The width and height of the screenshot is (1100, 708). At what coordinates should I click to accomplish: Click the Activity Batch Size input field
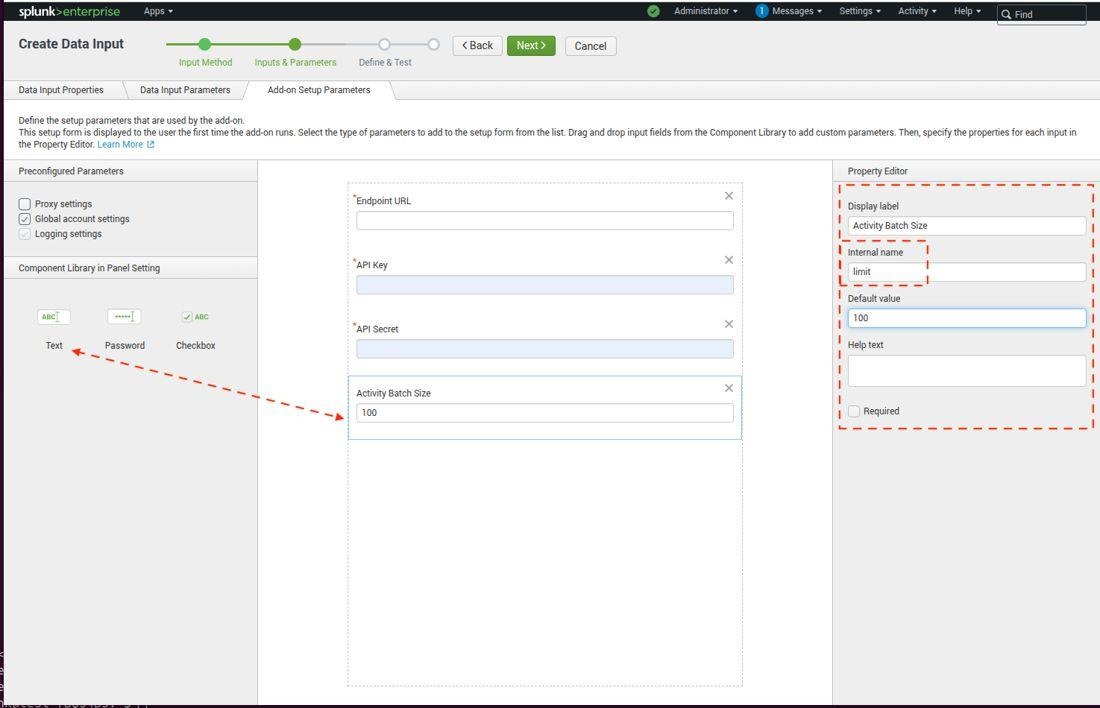click(544, 413)
